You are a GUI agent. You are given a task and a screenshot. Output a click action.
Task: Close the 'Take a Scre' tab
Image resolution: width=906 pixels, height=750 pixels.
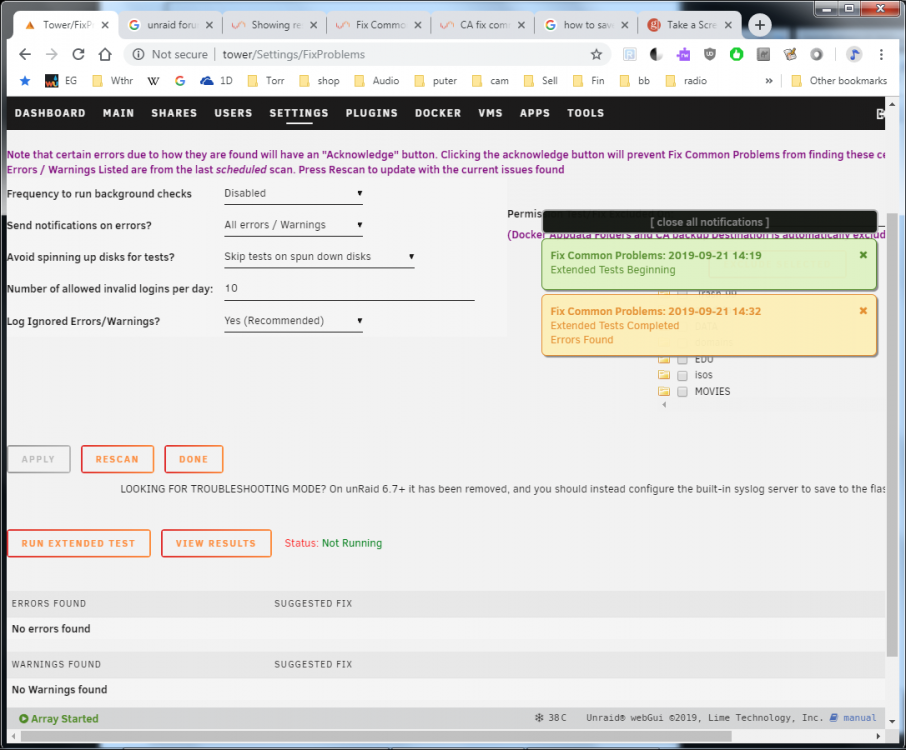[x=728, y=25]
